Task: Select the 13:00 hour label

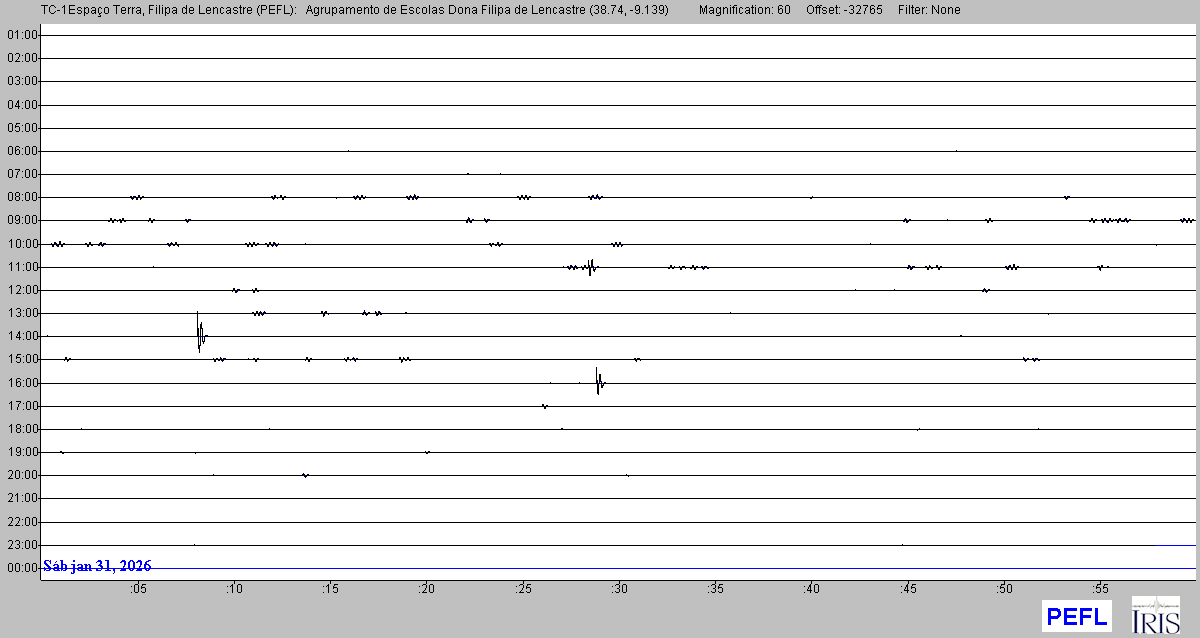Action: 22,313
